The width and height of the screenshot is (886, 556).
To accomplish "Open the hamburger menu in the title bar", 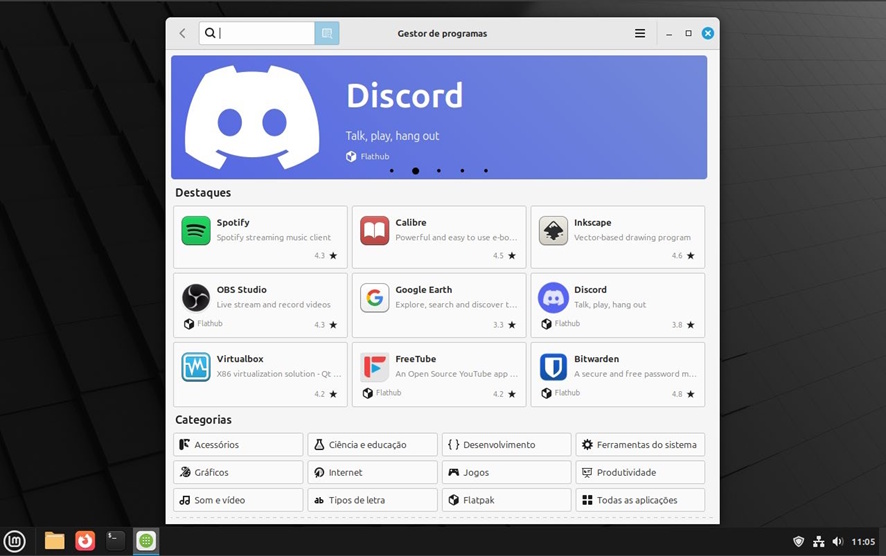I will click(x=640, y=33).
